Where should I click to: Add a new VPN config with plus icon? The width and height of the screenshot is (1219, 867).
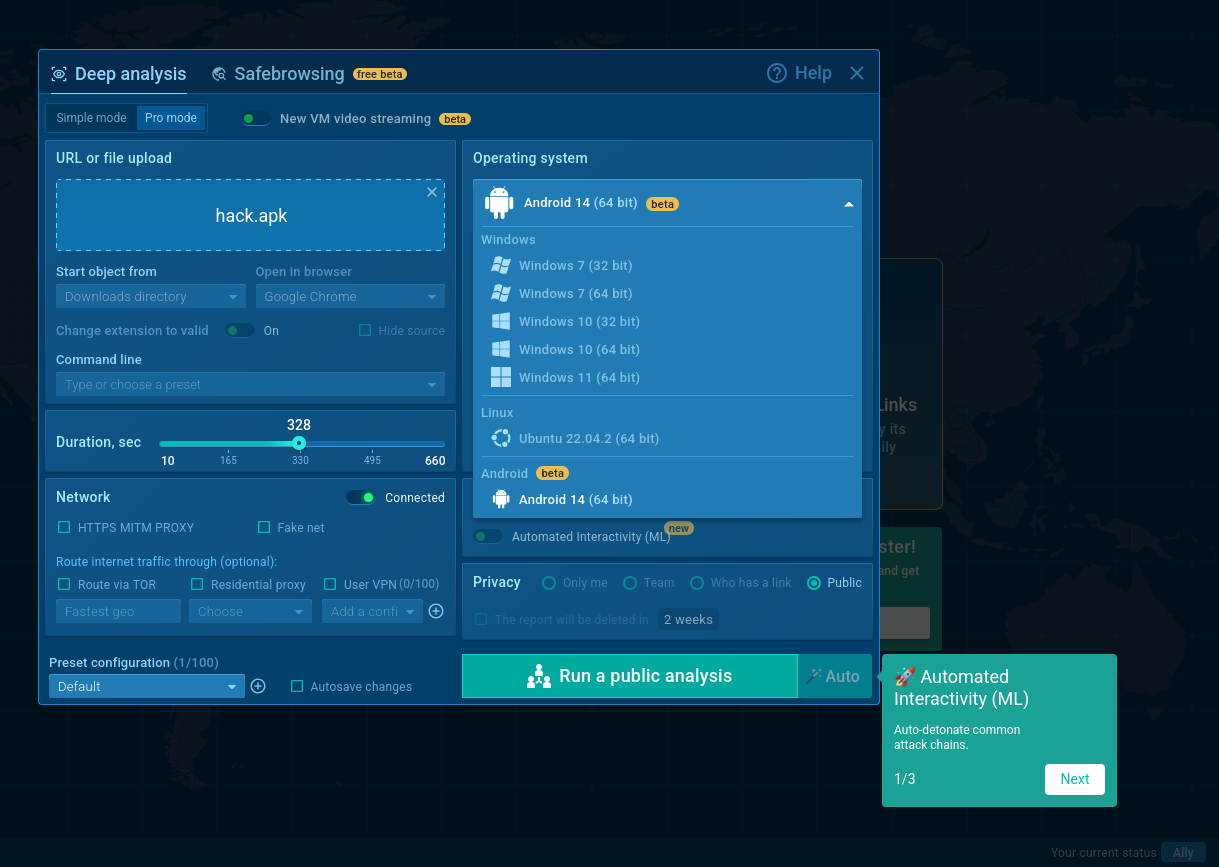tap(436, 611)
